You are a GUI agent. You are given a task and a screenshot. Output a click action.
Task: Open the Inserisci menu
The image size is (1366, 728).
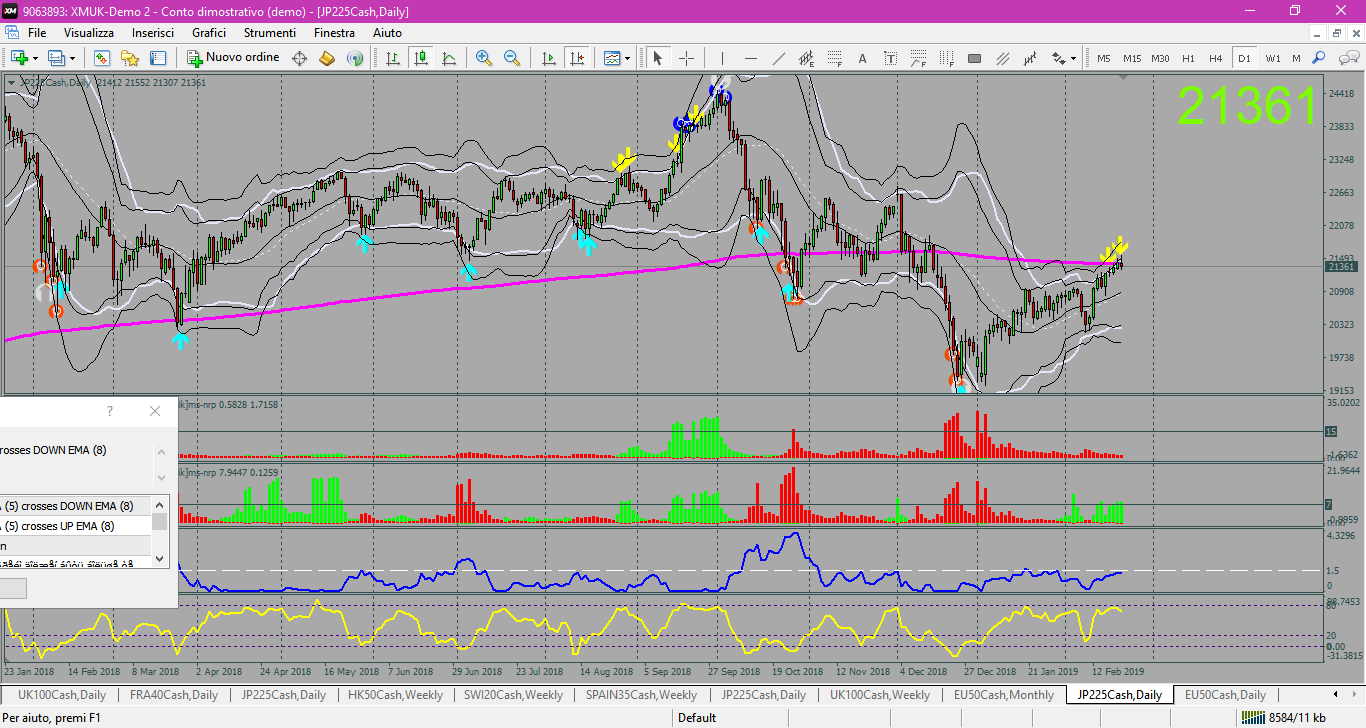coord(152,33)
